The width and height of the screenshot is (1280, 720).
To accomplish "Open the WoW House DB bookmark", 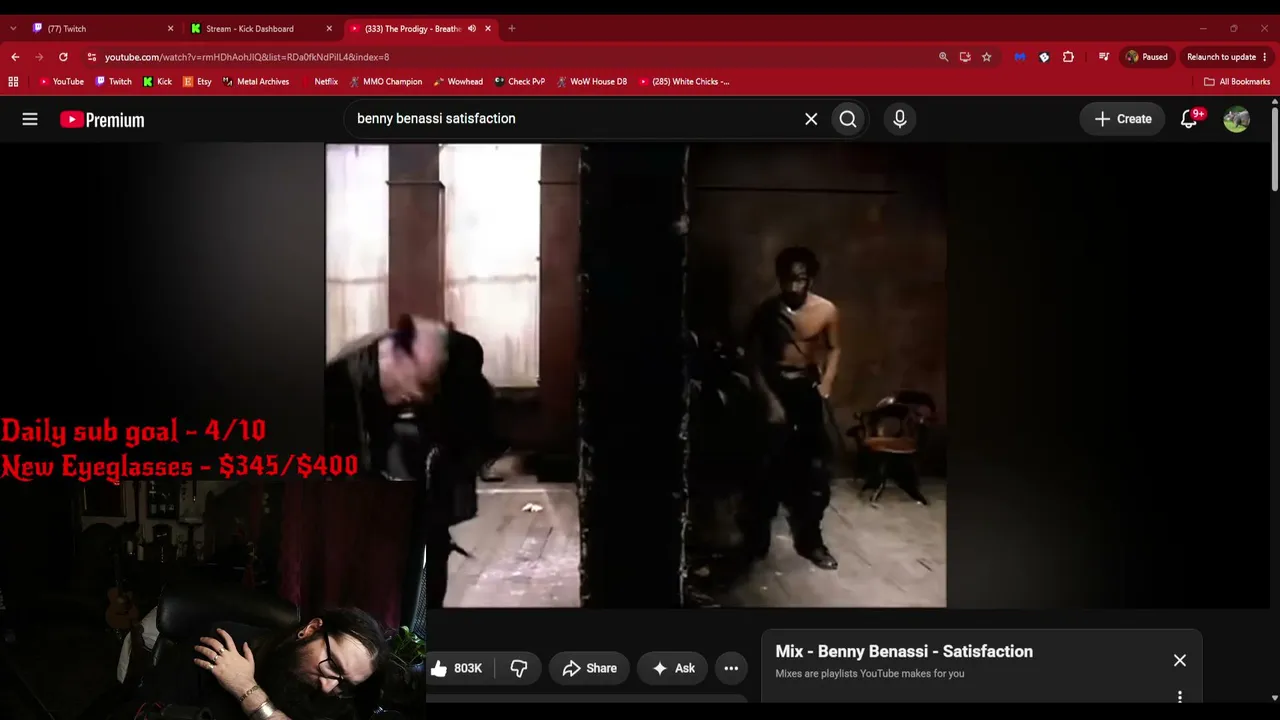I will [591, 82].
